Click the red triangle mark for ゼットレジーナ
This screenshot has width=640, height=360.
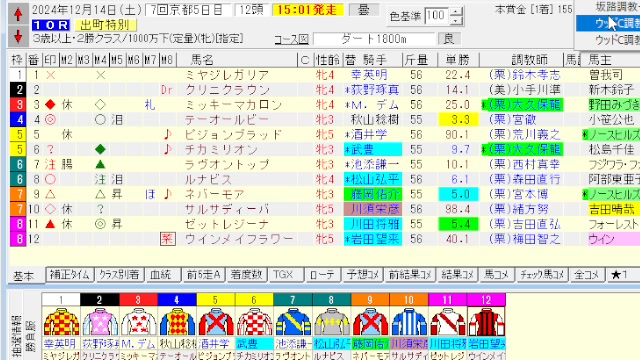pyautogui.click(x=50, y=224)
